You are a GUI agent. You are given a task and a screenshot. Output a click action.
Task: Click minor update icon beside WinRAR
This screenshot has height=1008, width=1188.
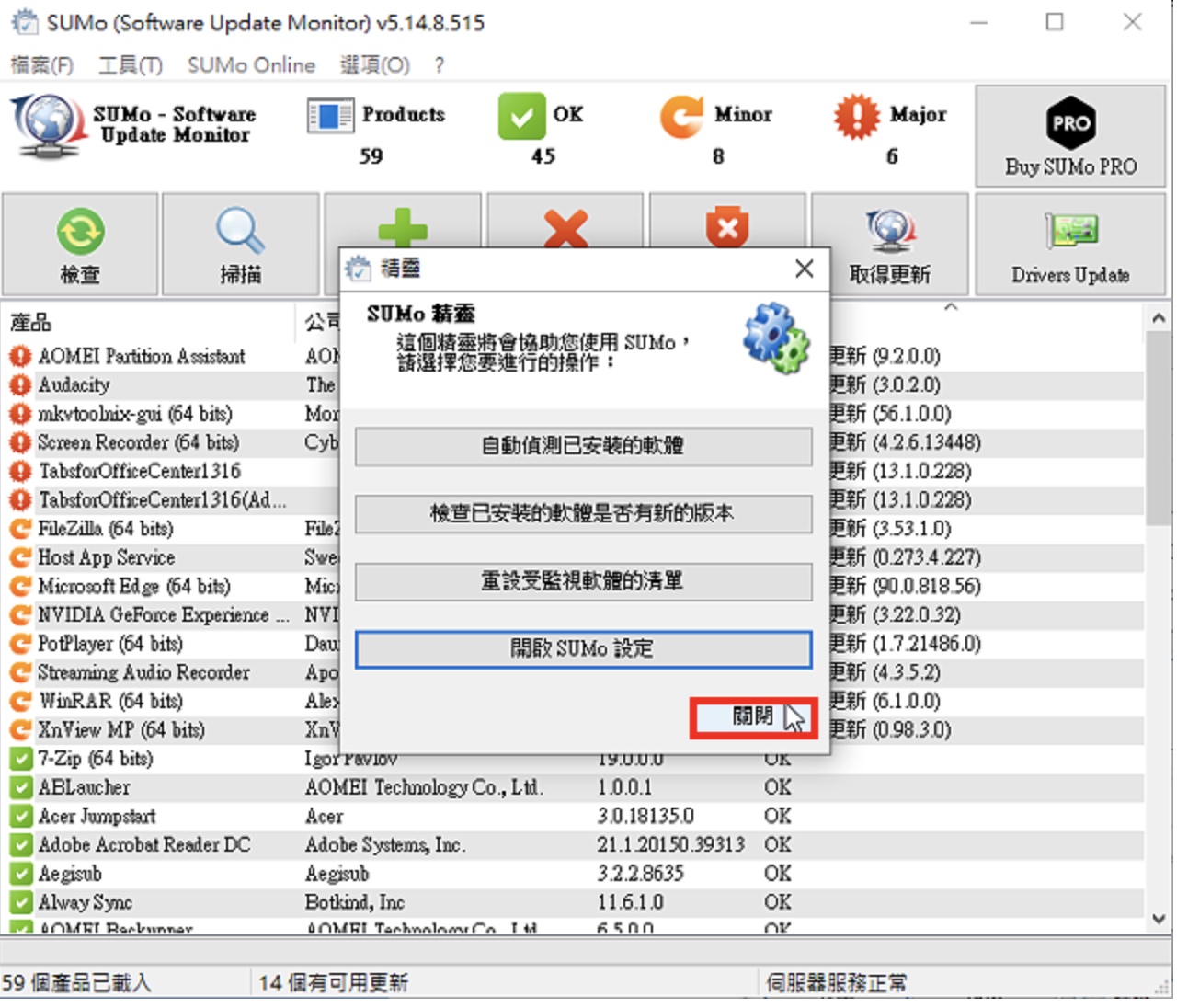point(19,701)
